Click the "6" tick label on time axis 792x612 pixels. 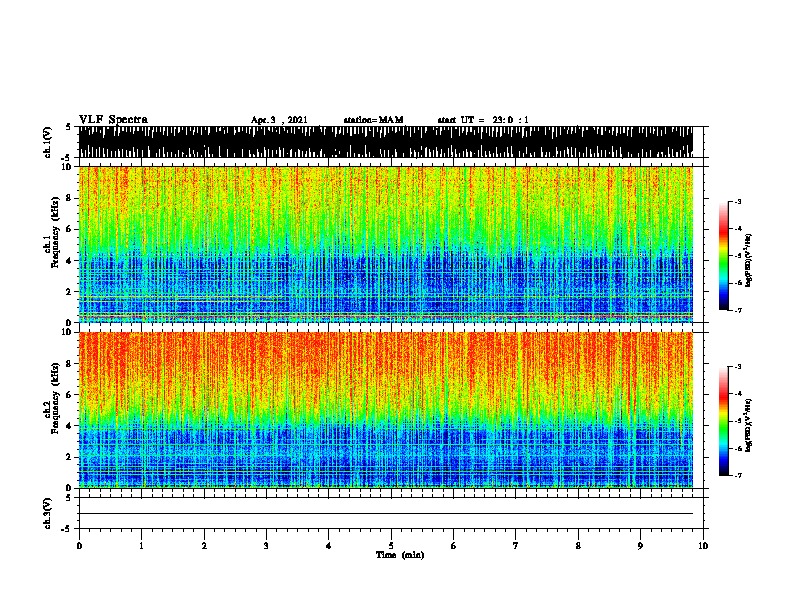coord(454,546)
